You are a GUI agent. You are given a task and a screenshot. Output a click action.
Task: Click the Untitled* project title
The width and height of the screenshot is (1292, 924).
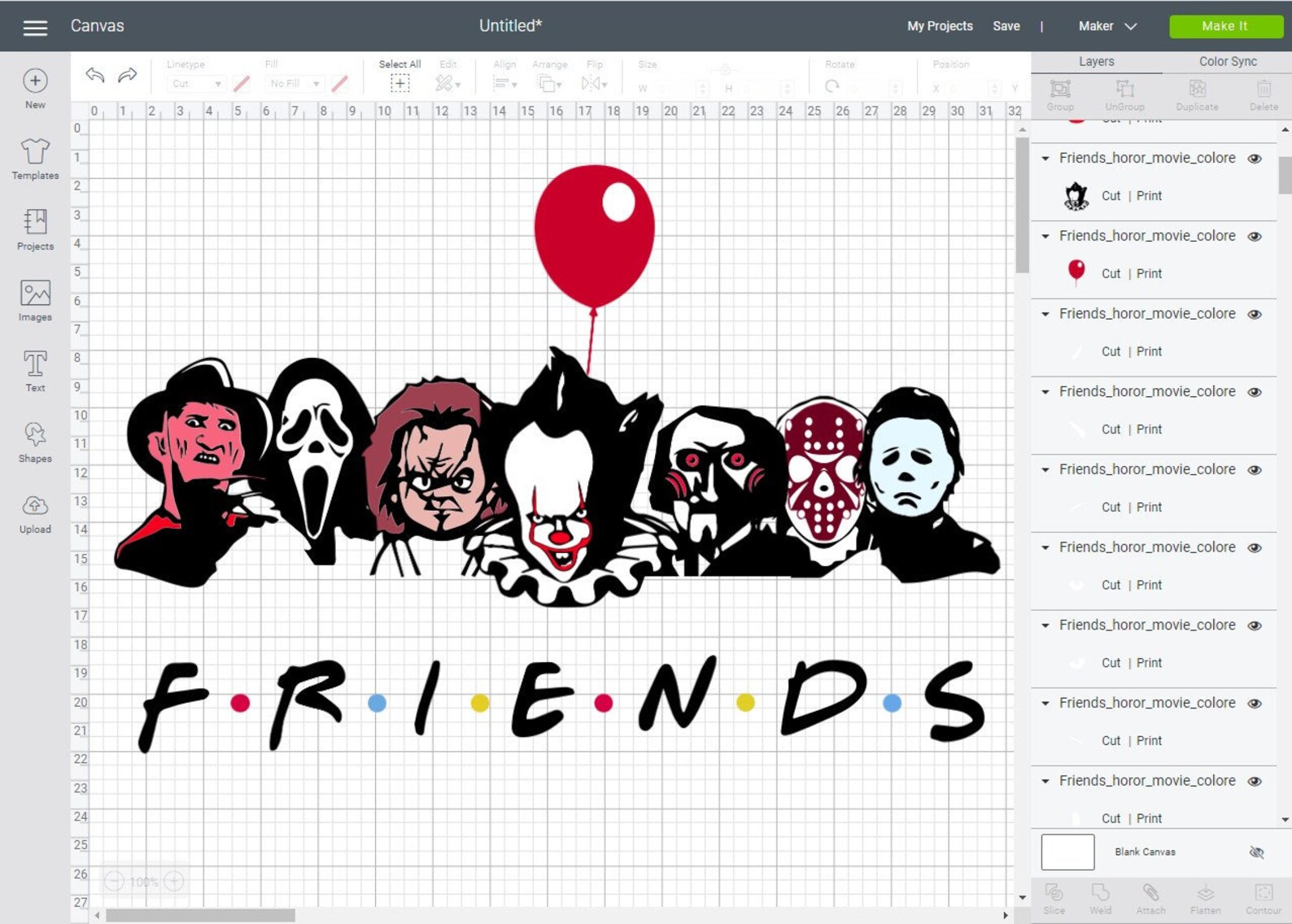tap(510, 26)
